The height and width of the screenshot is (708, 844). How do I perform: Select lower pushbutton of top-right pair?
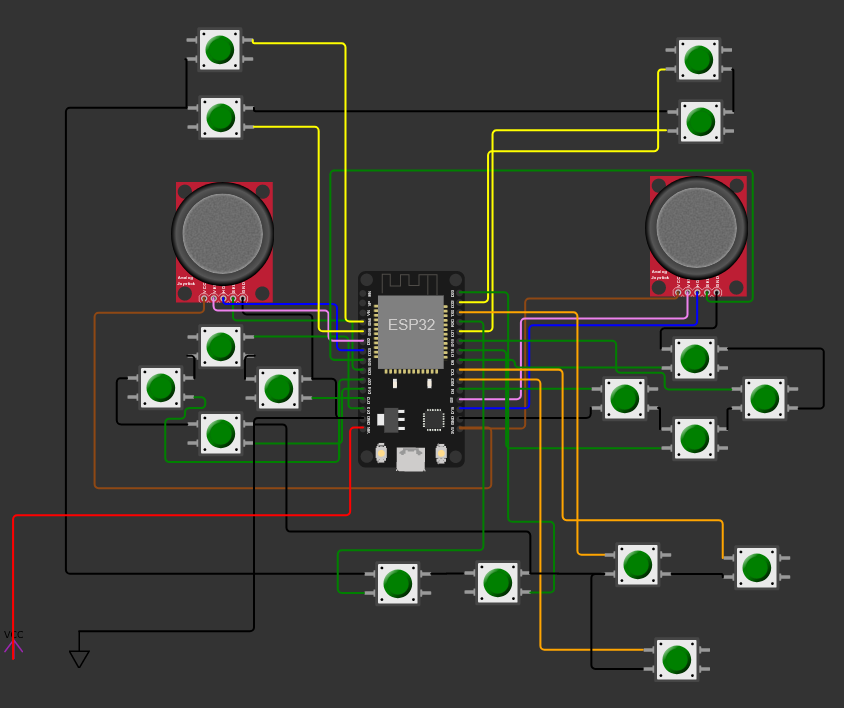tap(700, 122)
